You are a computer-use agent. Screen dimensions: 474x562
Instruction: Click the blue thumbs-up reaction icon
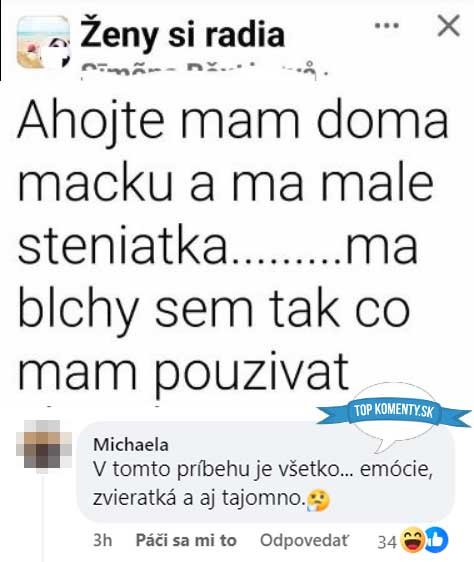point(436,539)
